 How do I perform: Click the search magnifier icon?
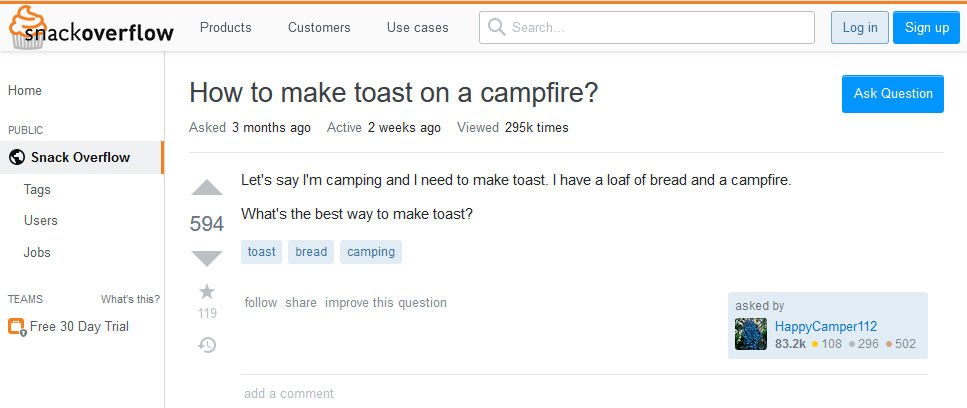(x=496, y=27)
